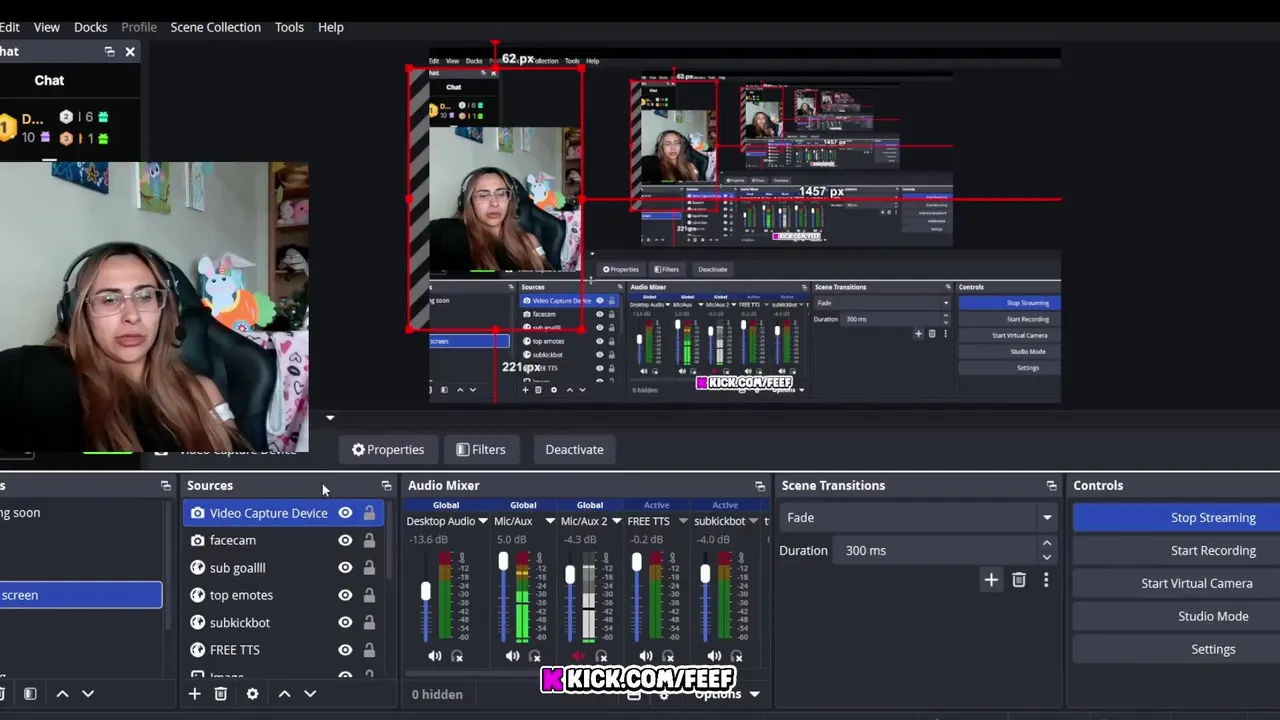1280x720 pixels.
Task: Unmute the red Mic/Aux 2 speaker icon
Action: tap(578, 656)
